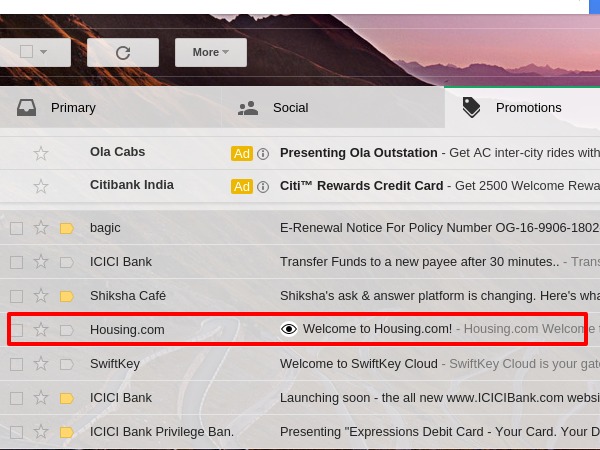Open the Presenting Ola Outstation promotion

440,153
